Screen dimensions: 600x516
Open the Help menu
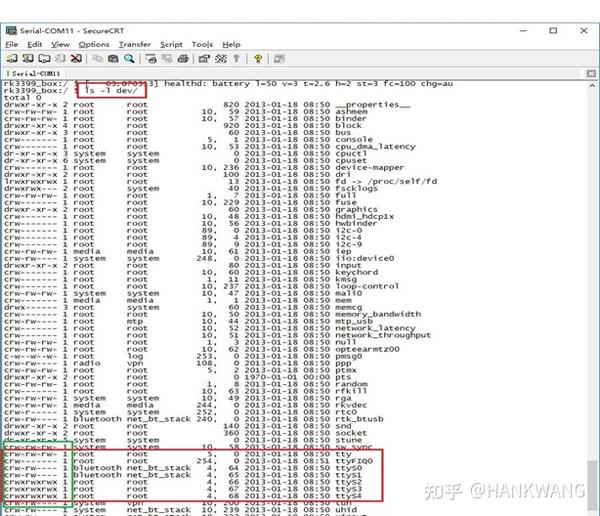[x=231, y=44]
